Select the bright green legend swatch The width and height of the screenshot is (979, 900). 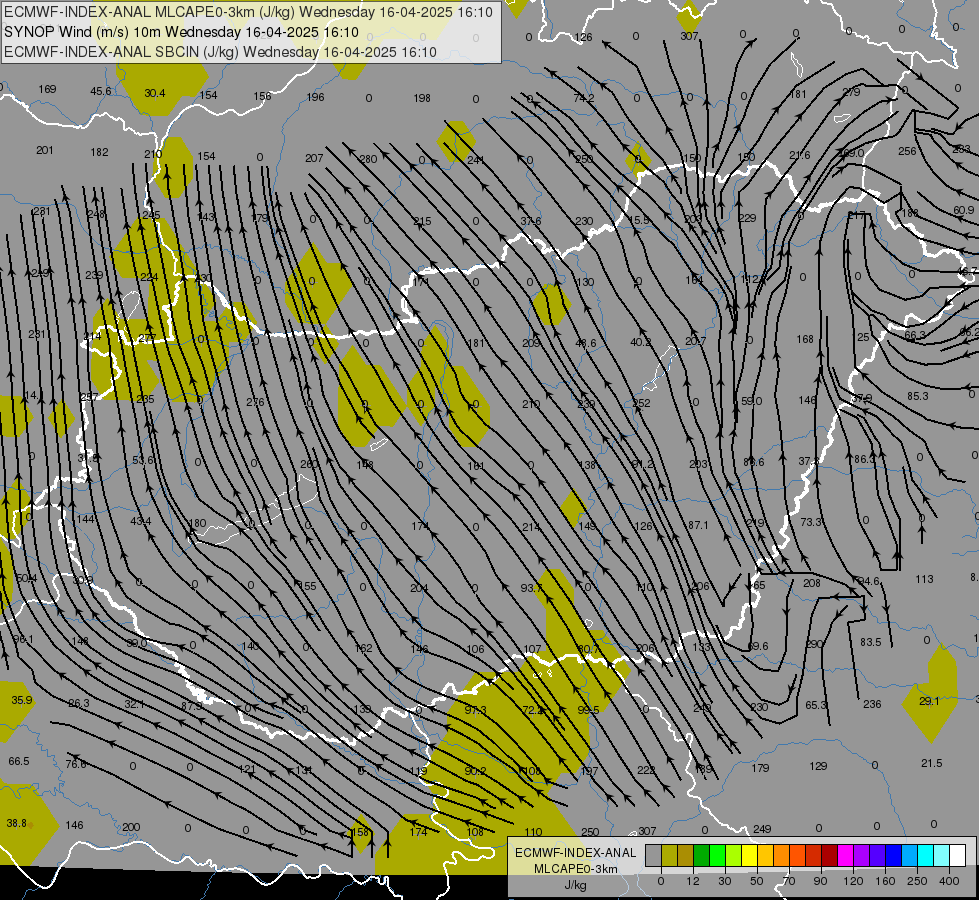click(x=718, y=855)
